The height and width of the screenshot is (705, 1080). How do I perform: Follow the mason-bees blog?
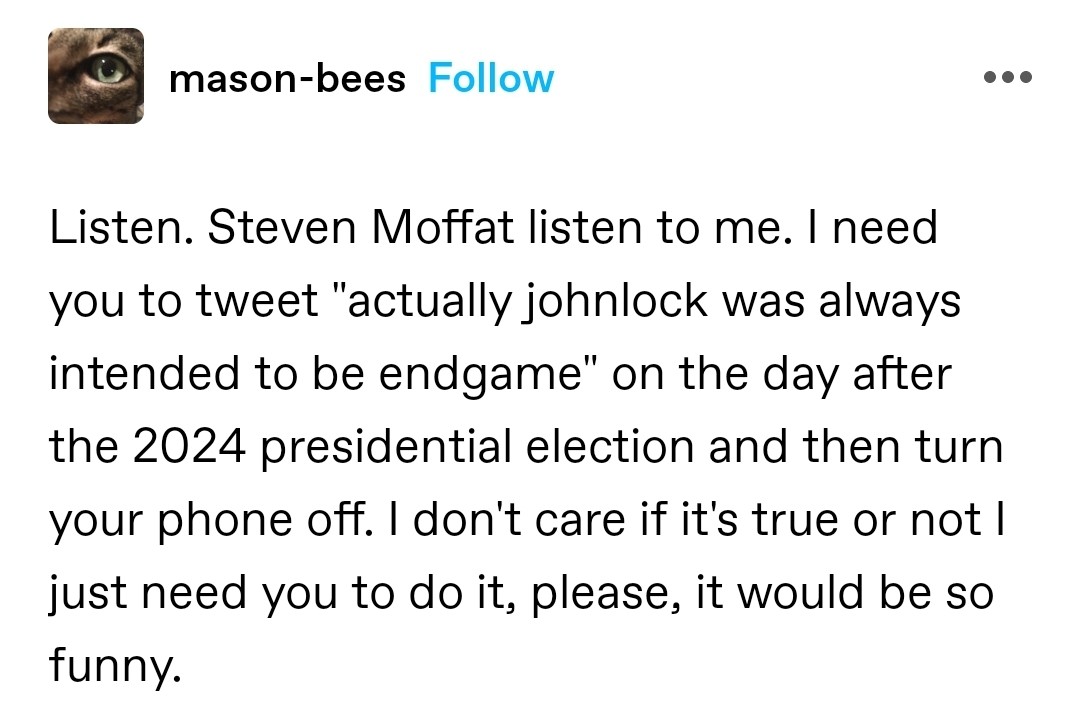coord(491,78)
